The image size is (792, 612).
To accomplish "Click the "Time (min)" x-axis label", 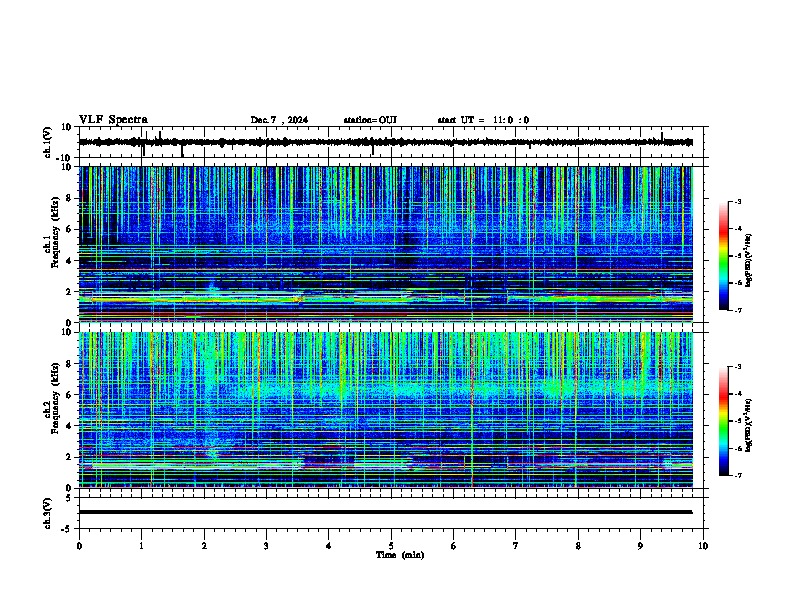I will pos(400,555).
